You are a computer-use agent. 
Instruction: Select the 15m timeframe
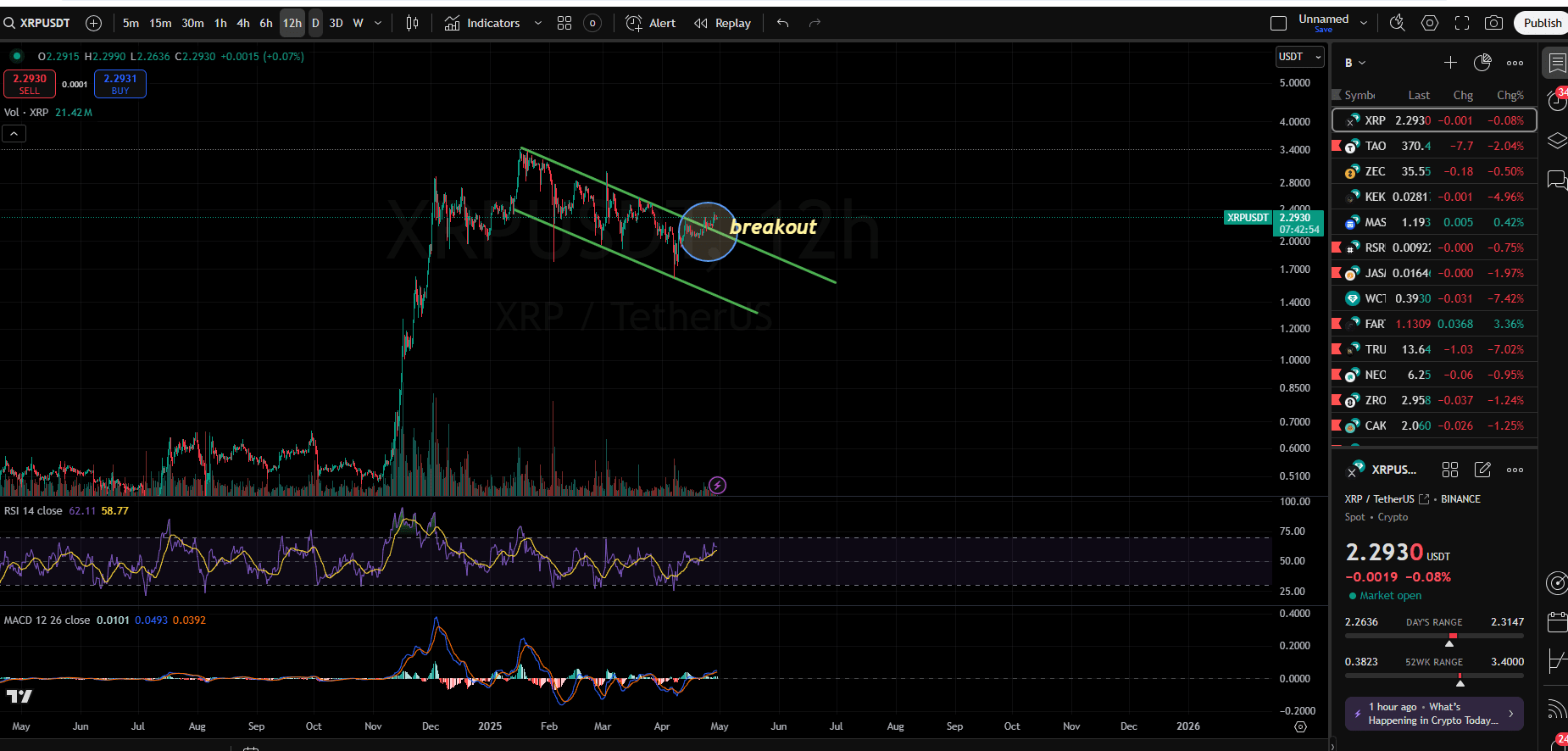tap(160, 23)
